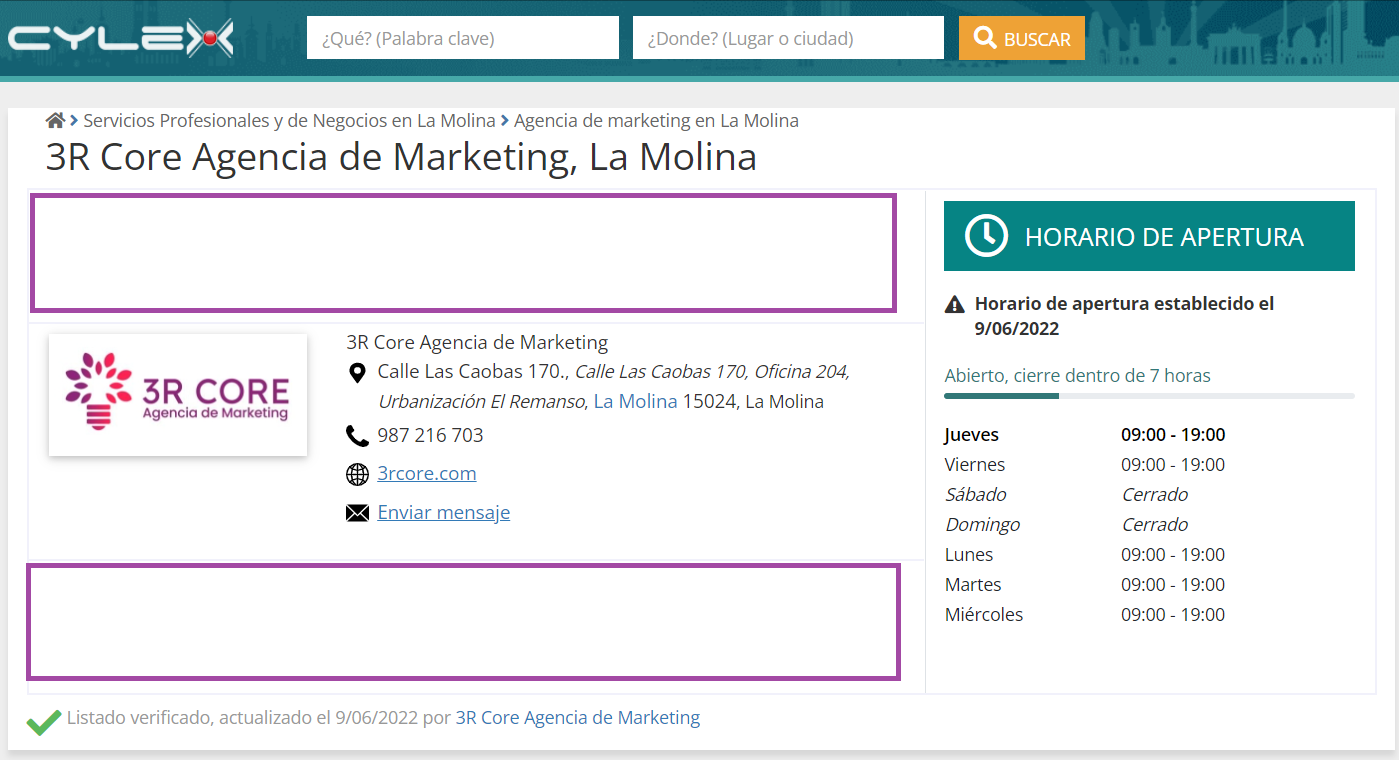Image resolution: width=1399 pixels, height=760 pixels.
Task: Click the page title 3R Core Agencia de Marketing, La Molina
Action: point(401,158)
